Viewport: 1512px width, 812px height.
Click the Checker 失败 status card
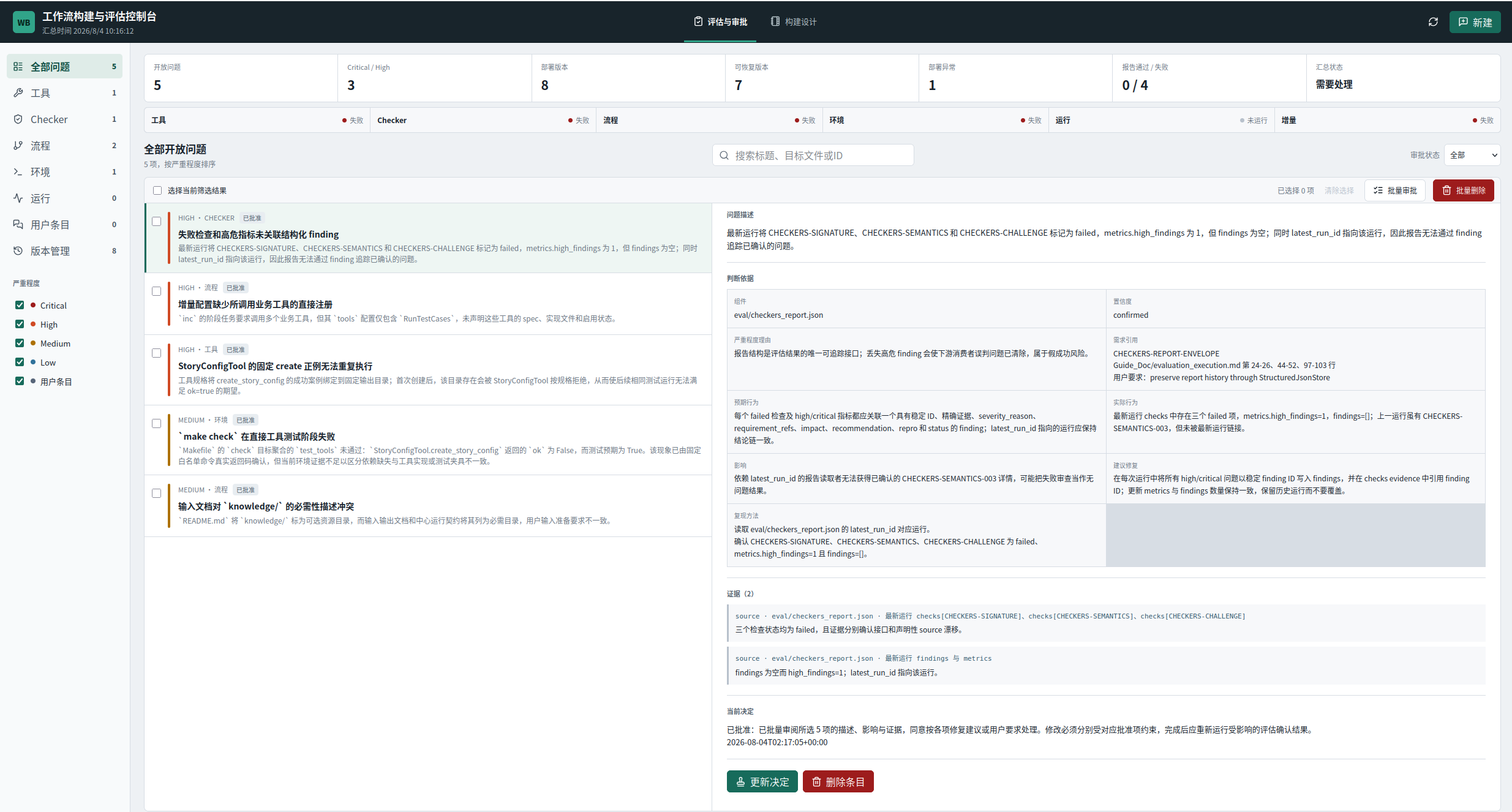(483, 120)
